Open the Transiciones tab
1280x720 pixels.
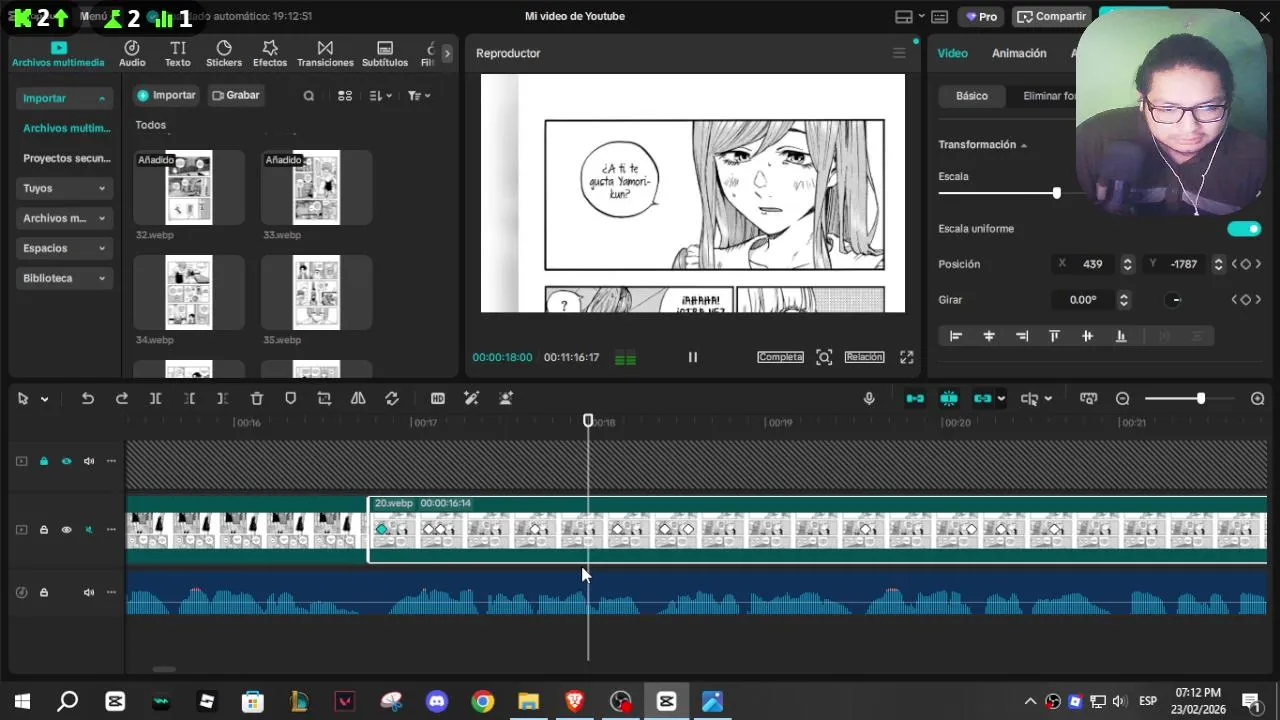325,54
